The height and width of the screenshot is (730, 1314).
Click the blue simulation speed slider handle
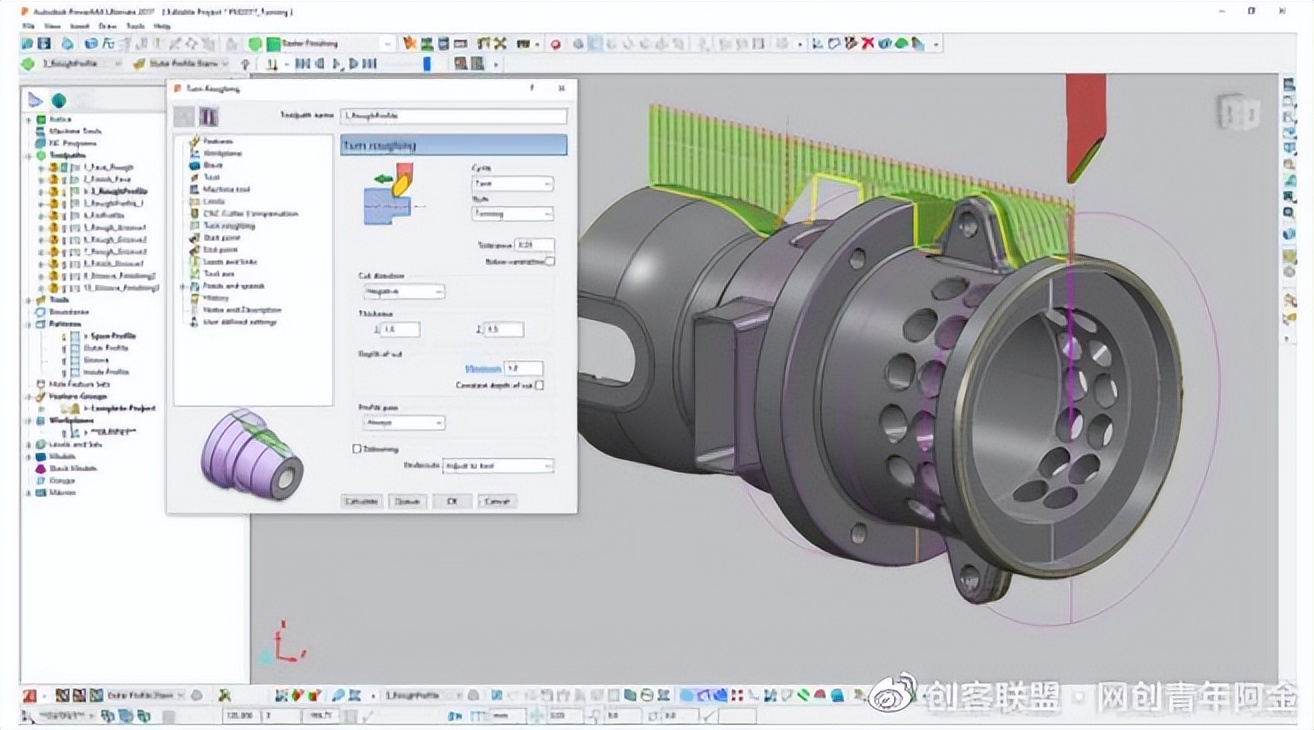pos(427,64)
